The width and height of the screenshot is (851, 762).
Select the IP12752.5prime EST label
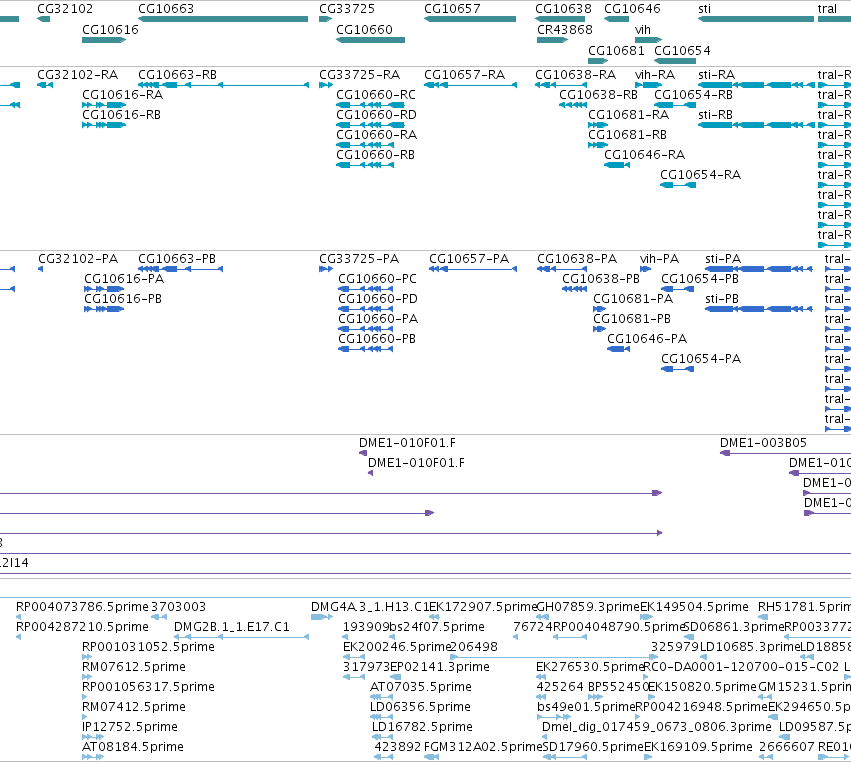coord(130,727)
